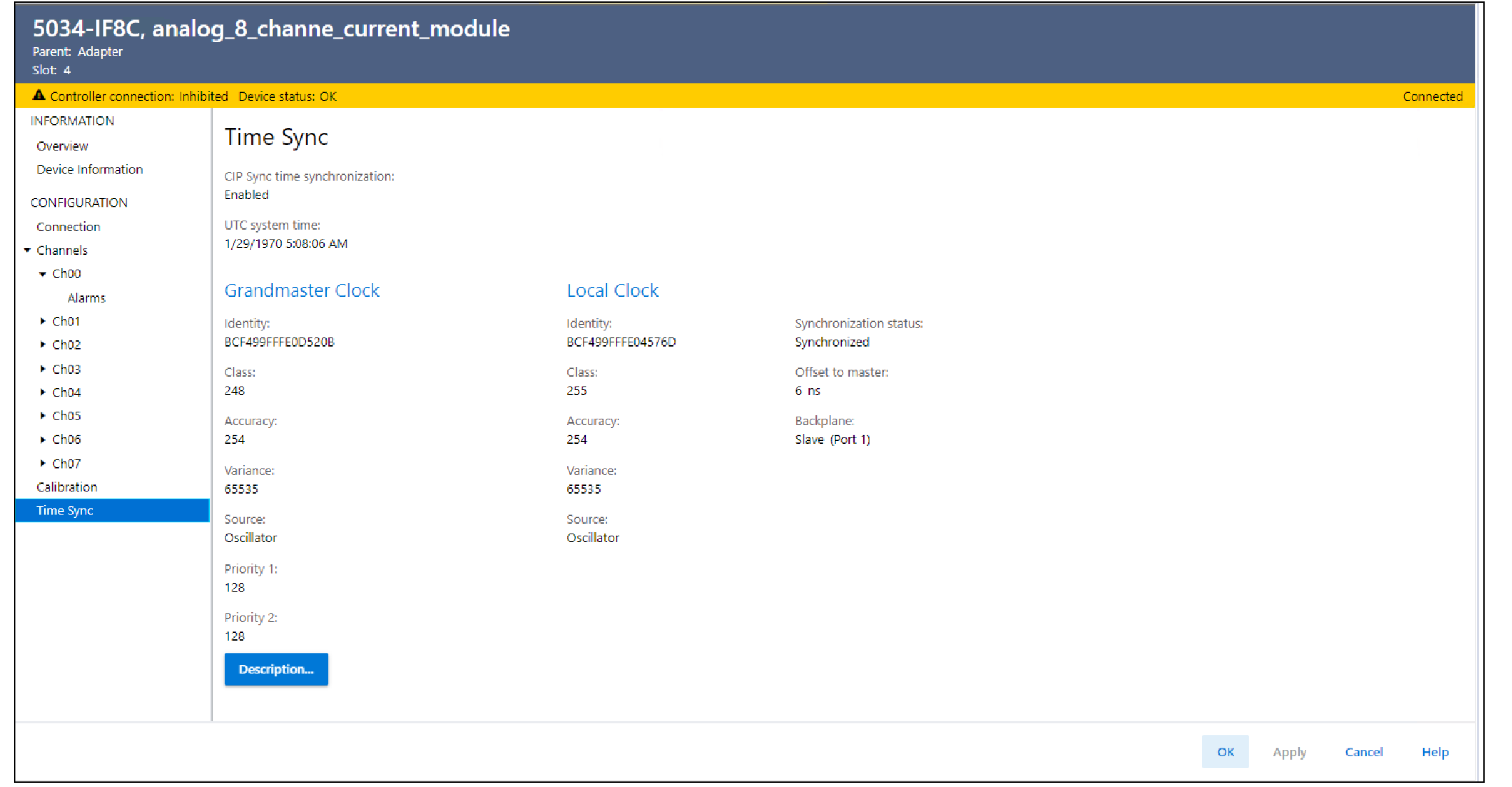Select the Time Sync page
1512x787 pixels.
[113, 510]
